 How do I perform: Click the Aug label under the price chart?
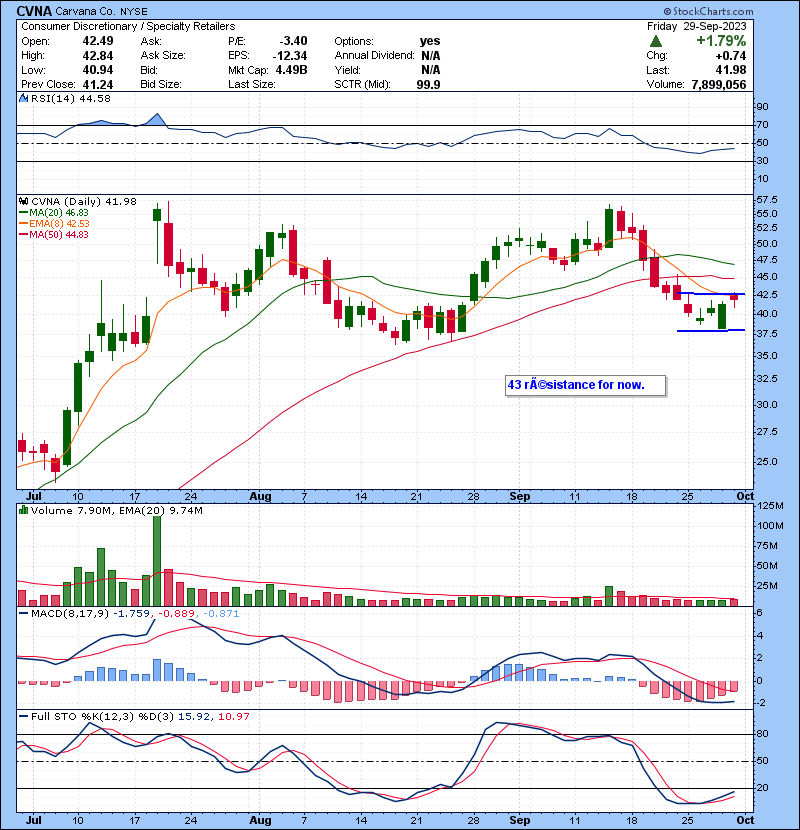[x=260, y=497]
